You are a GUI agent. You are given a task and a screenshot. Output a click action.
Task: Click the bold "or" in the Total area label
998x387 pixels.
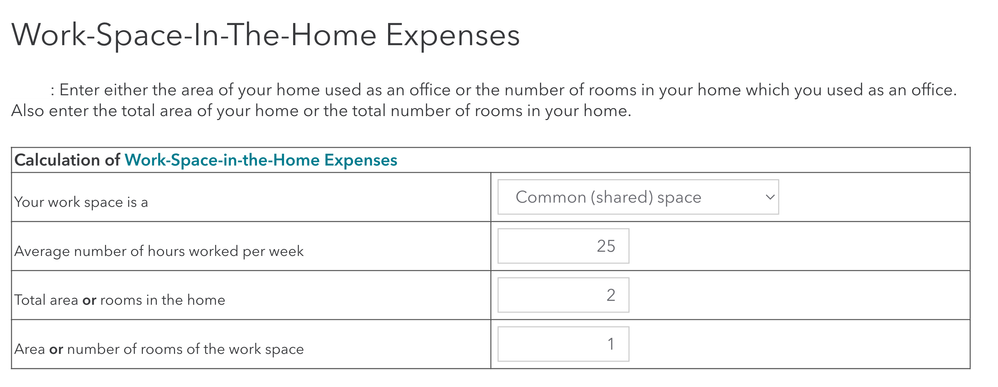pyautogui.click(x=89, y=300)
